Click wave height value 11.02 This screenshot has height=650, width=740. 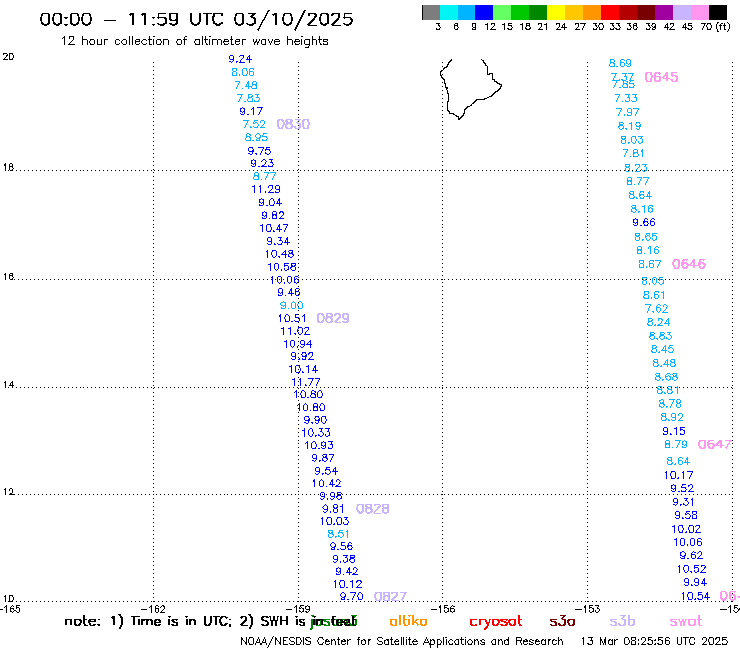click(295, 331)
